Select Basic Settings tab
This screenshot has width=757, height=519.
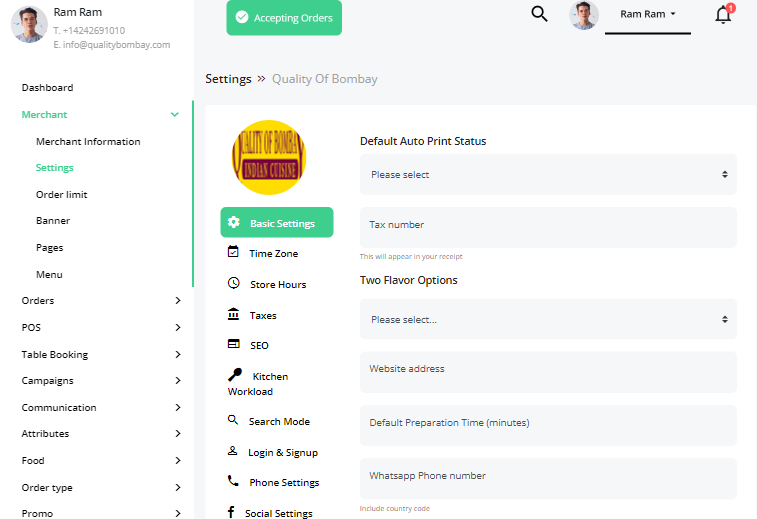click(277, 223)
